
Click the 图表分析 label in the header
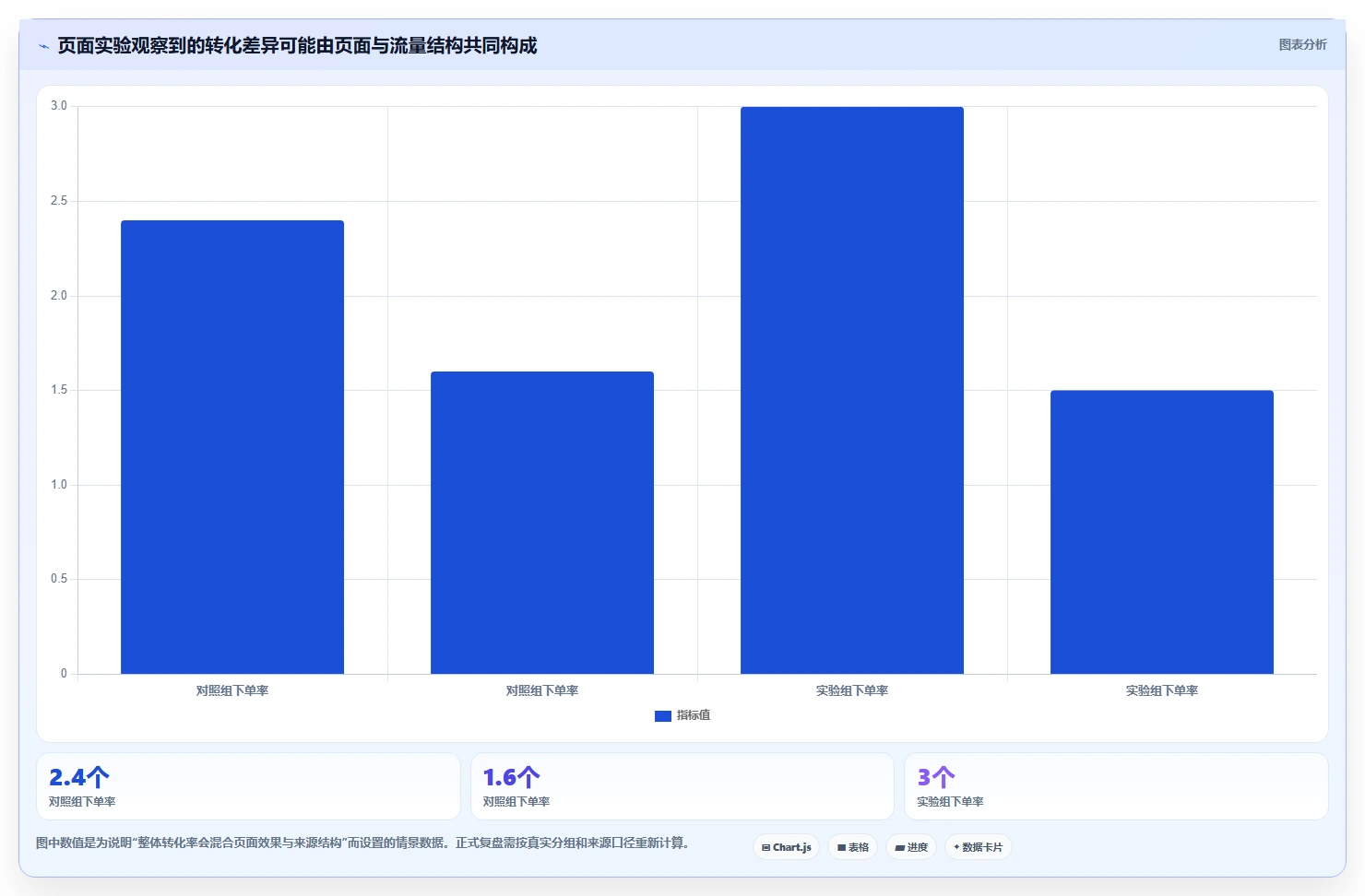pyautogui.click(x=1302, y=44)
